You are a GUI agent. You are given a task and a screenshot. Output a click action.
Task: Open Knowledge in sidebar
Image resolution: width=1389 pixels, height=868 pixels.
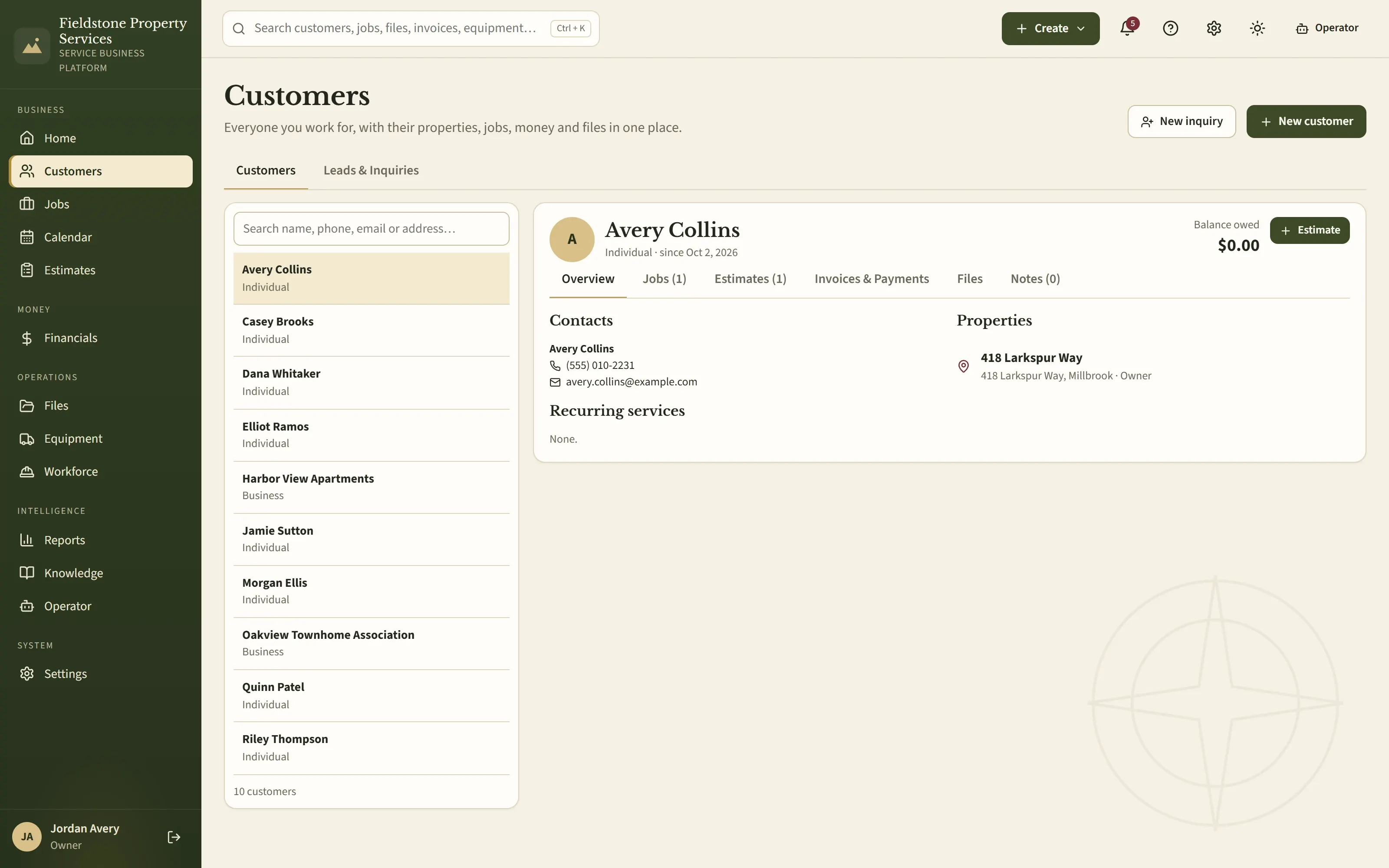(x=100, y=573)
